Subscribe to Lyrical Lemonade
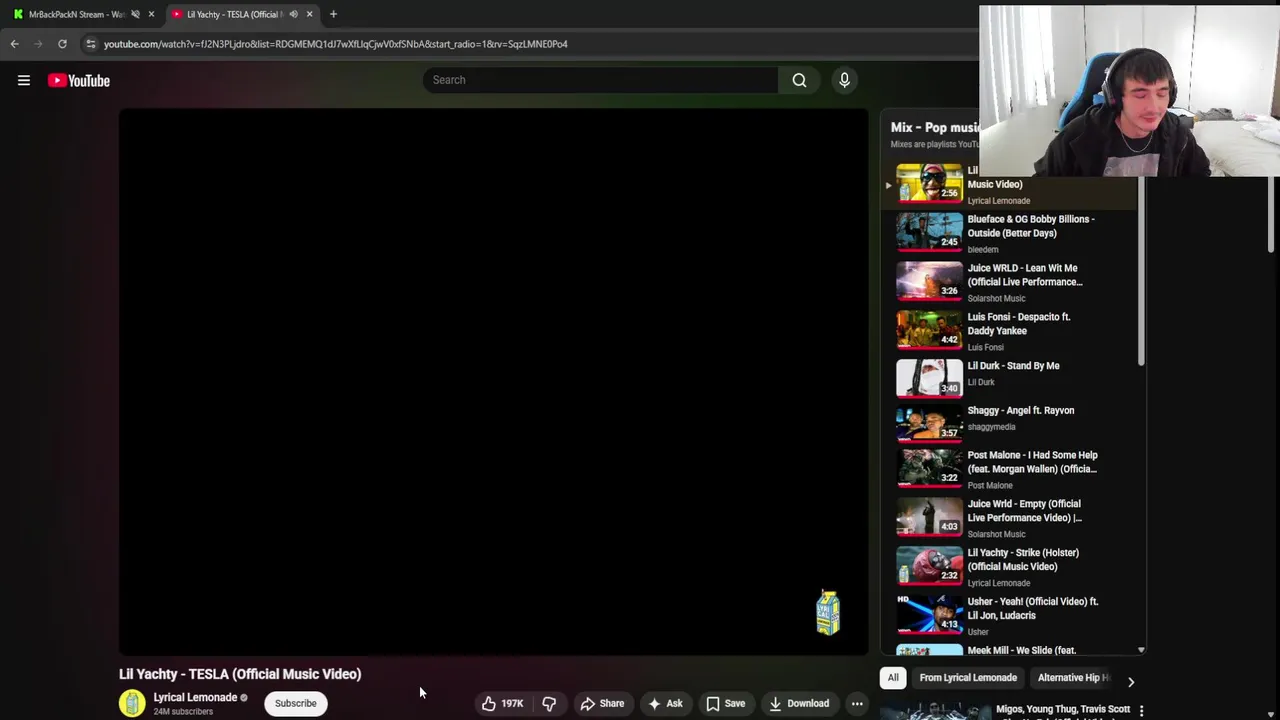This screenshot has height=720, width=1280. click(295, 704)
